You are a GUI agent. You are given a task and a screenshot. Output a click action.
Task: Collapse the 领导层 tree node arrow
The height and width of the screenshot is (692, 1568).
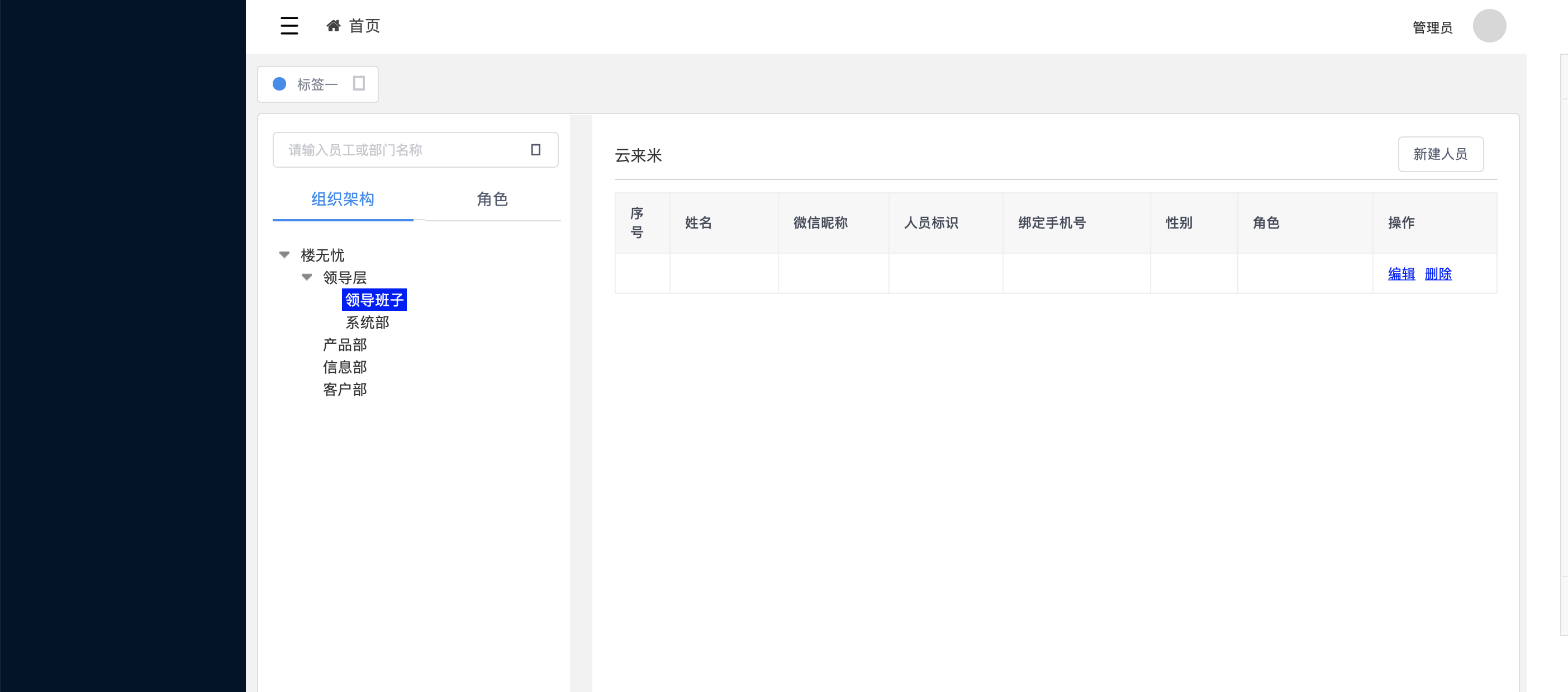pos(307,278)
